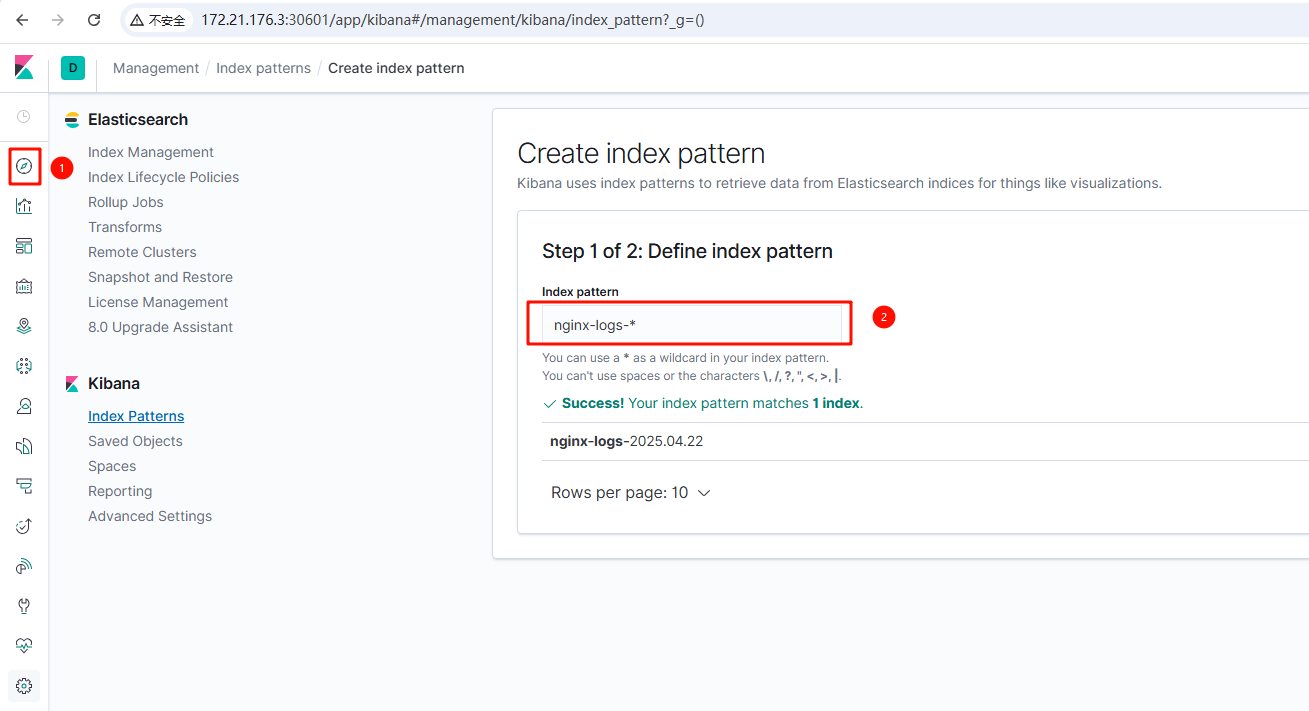Open Rollup Jobs

(x=126, y=202)
